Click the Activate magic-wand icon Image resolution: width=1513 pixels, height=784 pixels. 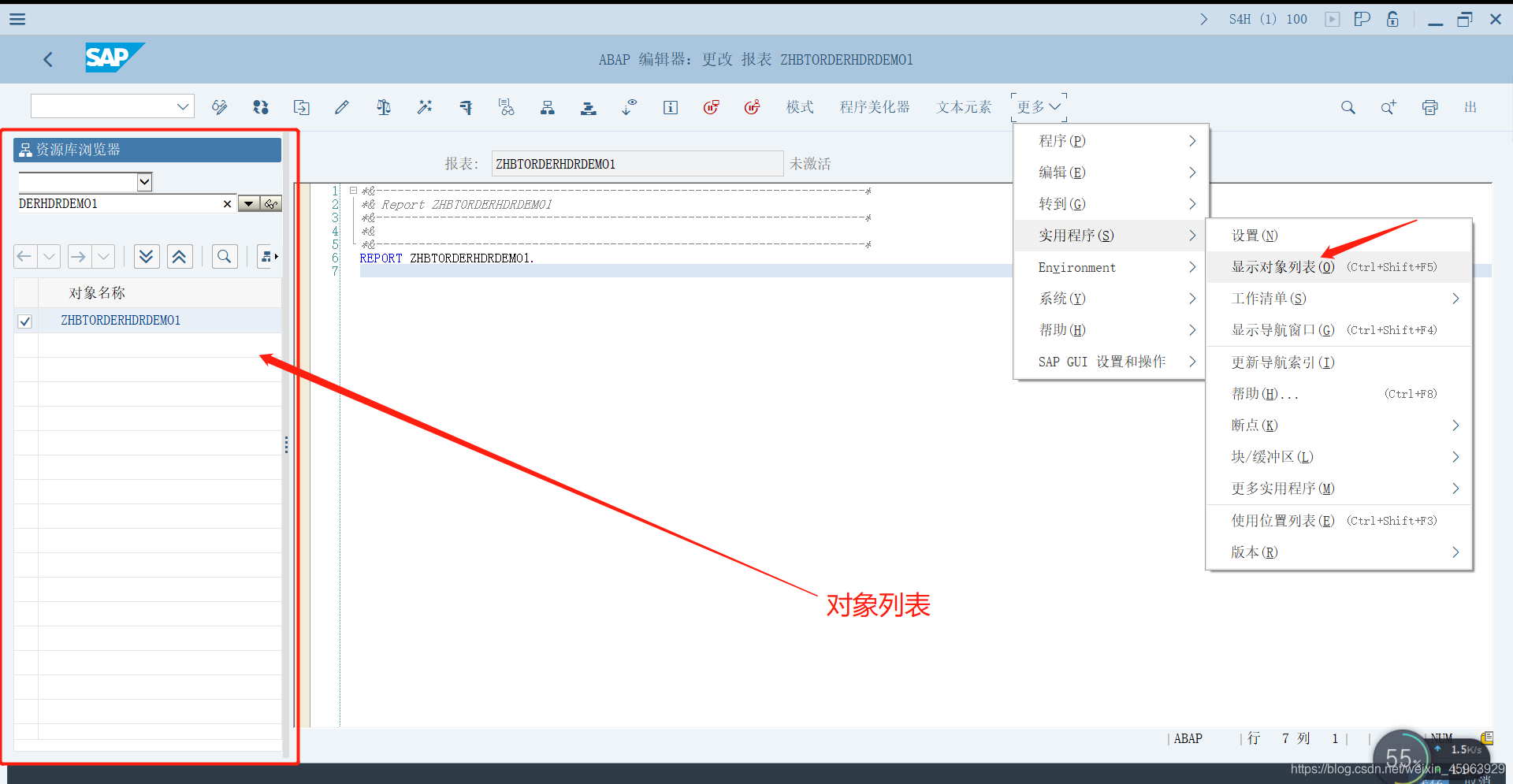click(x=425, y=107)
